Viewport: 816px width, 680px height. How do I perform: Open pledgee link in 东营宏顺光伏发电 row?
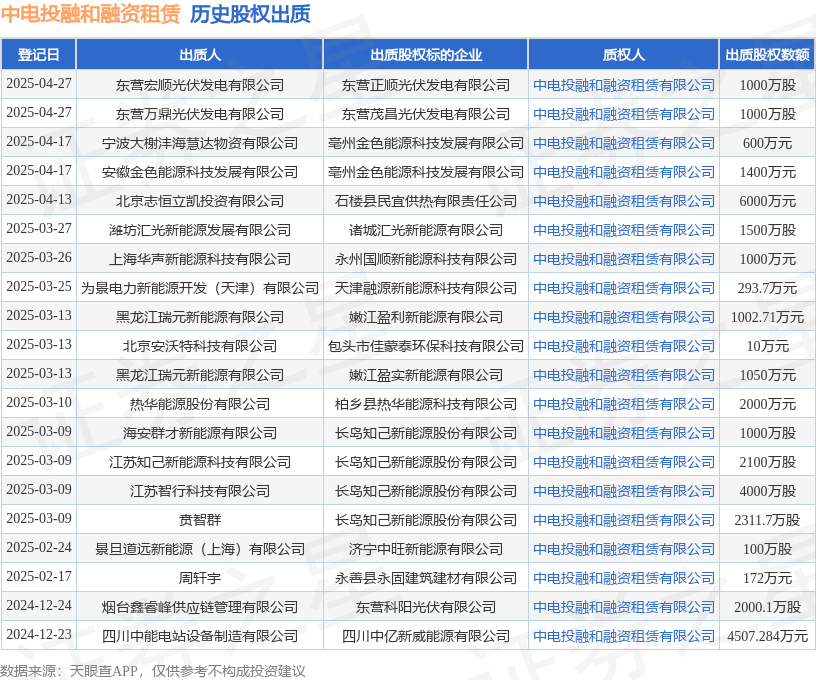click(623, 85)
